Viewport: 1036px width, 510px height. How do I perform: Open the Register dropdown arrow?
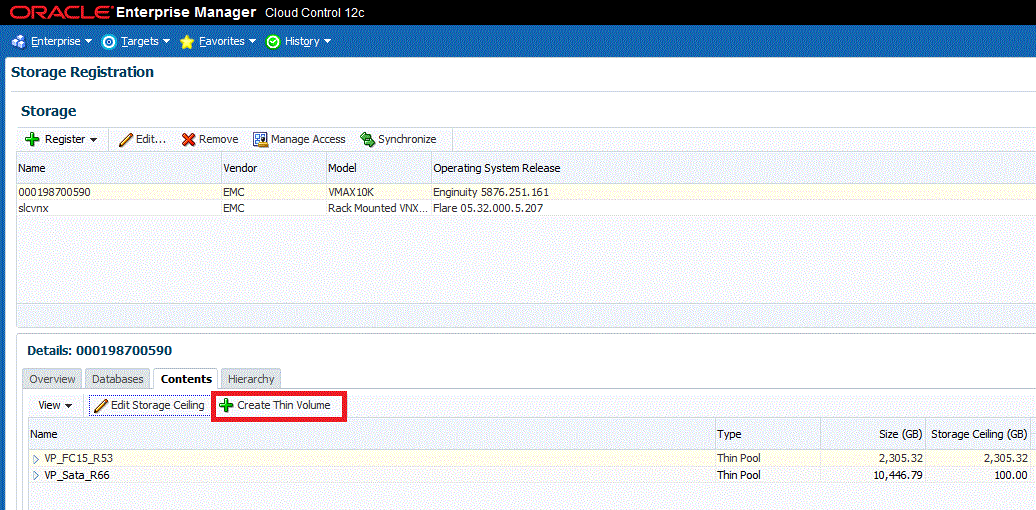[93, 140]
